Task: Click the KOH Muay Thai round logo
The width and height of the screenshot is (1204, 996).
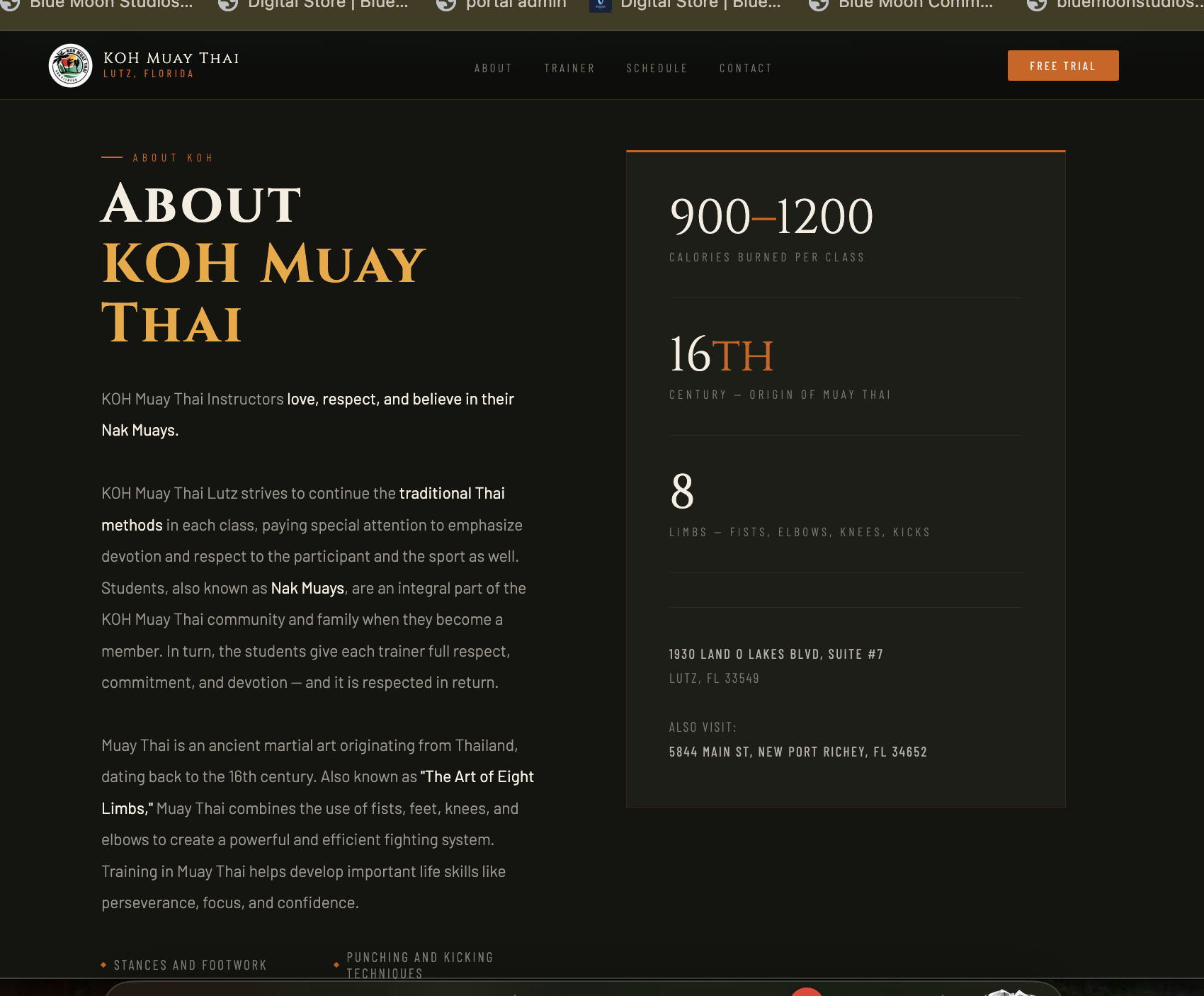Action: point(70,65)
